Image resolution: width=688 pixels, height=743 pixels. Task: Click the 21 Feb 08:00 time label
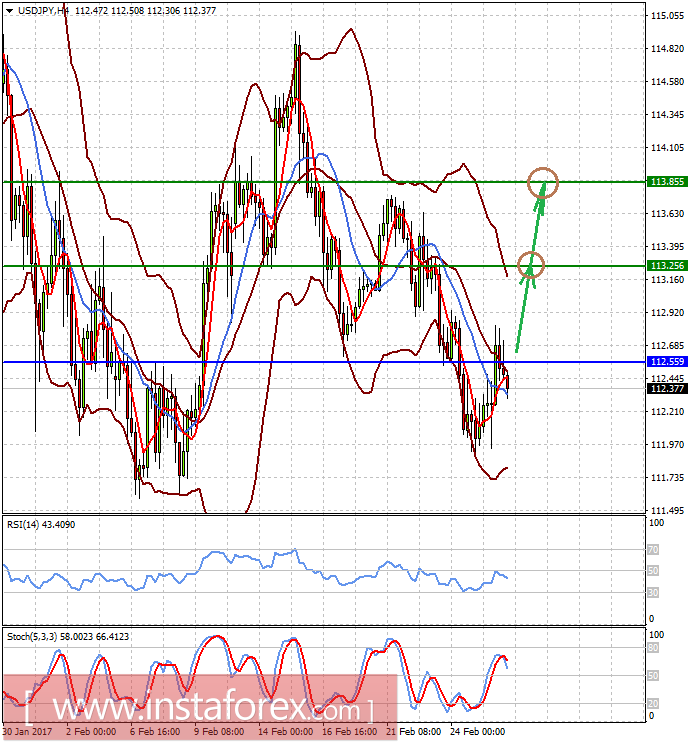[x=414, y=732]
